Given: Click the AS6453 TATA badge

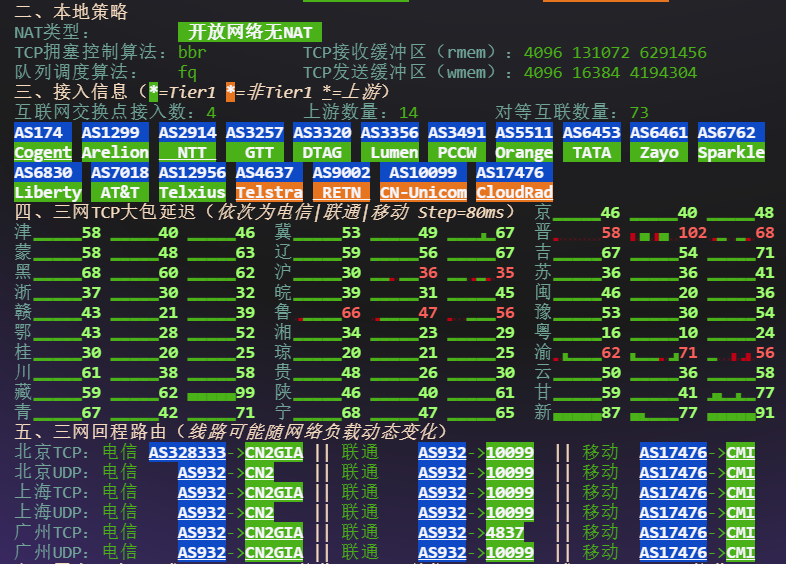Looking at the screenshot, I should click(x=592, y=142).
